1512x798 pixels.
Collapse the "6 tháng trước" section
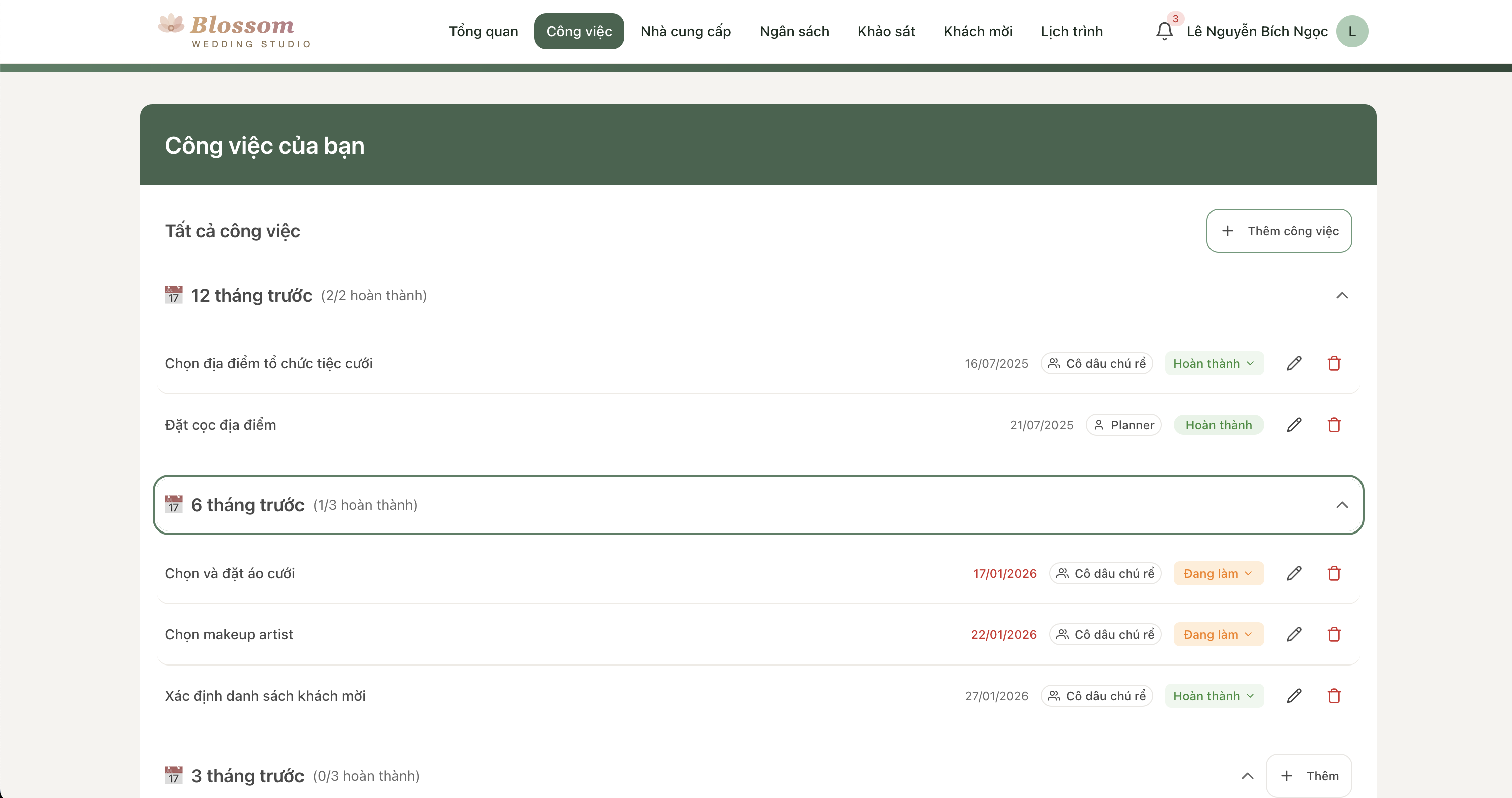pyautogui.click(x=1343, y=504)
